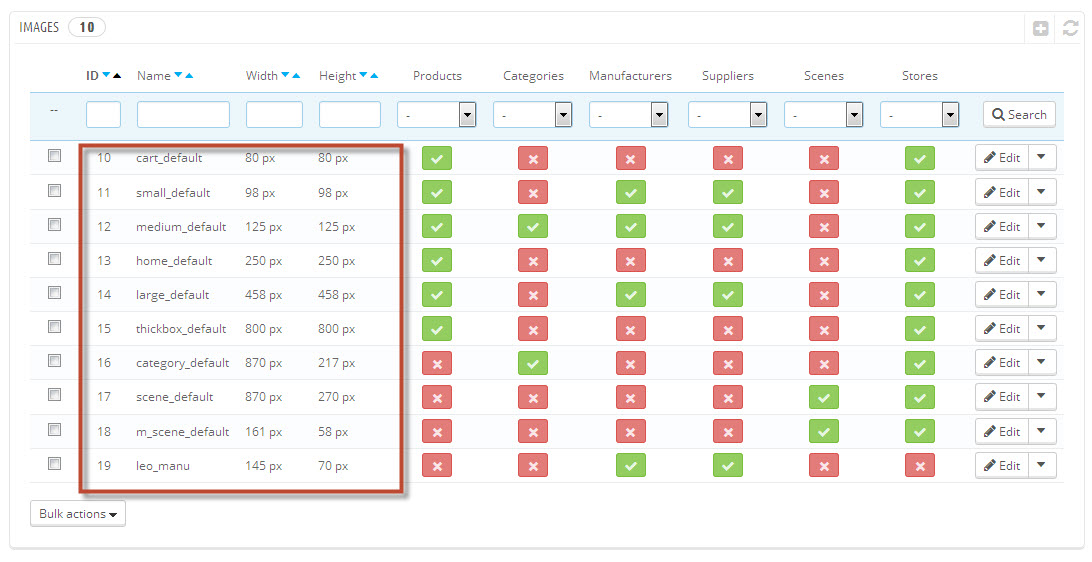Viewport: 1092px width, 562px height.
Task: Focus the ID filter field
Action: point(103,115)
